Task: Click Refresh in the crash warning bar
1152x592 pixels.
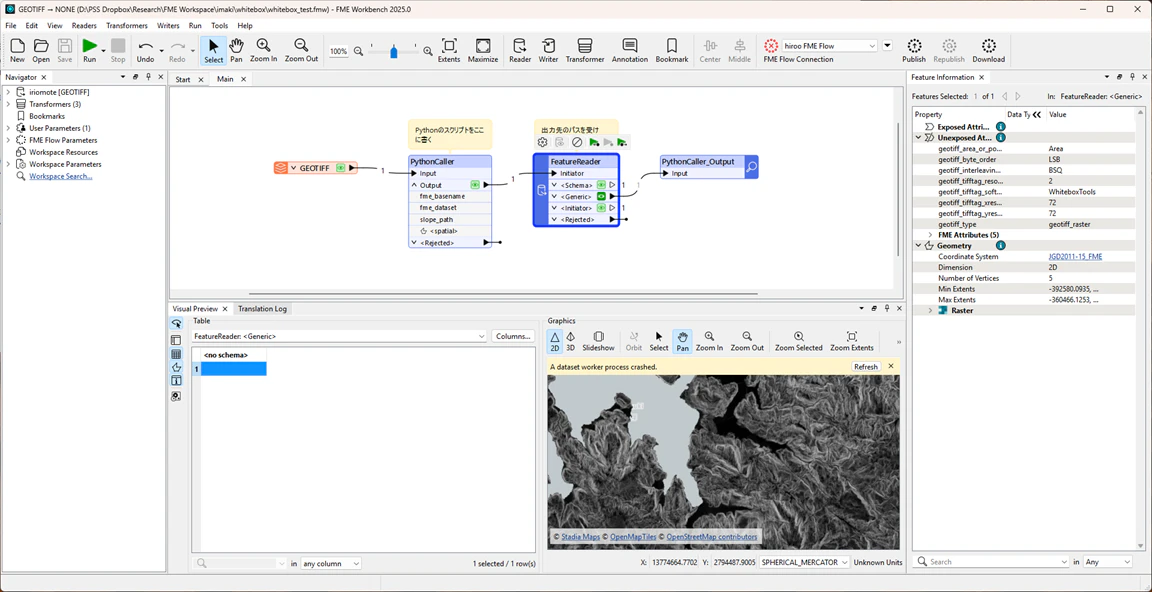Action: (x=865, y=367)
